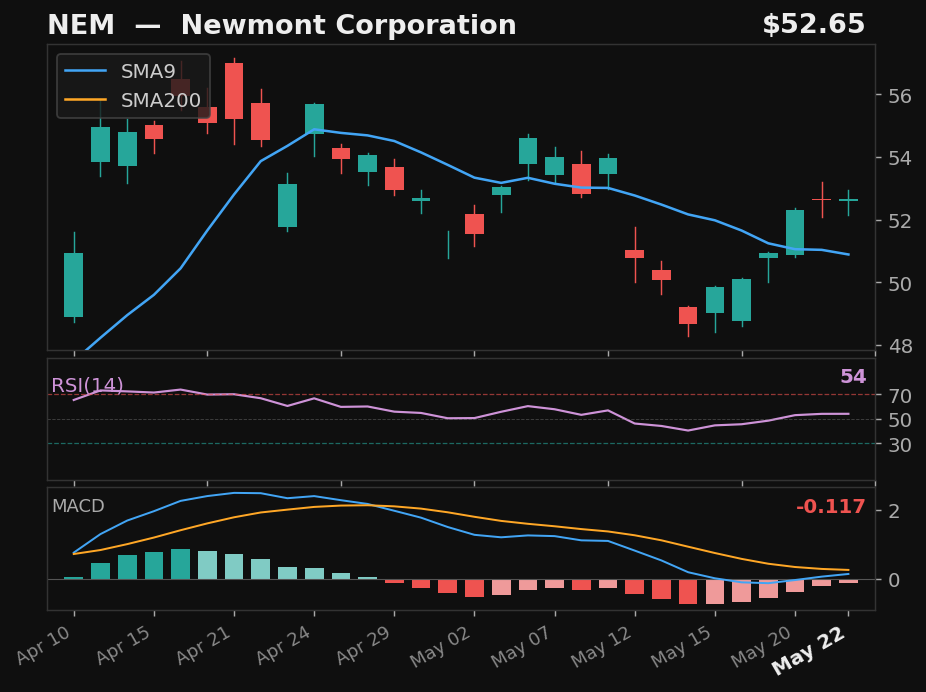Click the RSI 50 midline level label
This screenshot has width=926, height=692.
point(899,420)
